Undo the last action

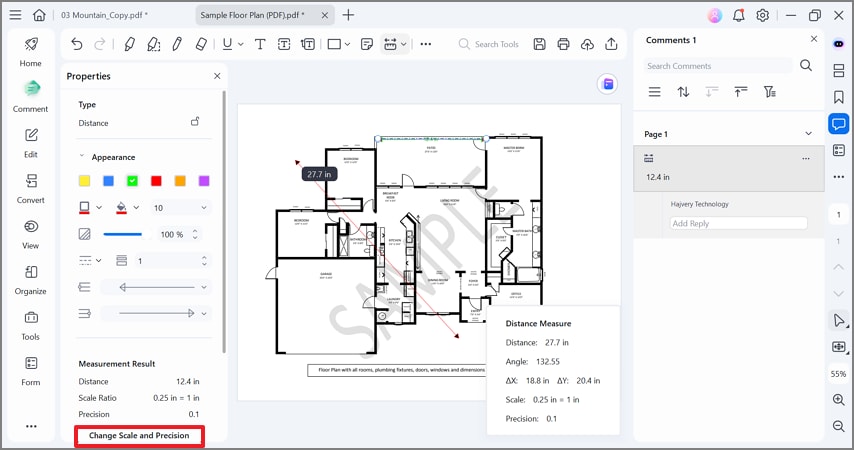pos(77,44)
